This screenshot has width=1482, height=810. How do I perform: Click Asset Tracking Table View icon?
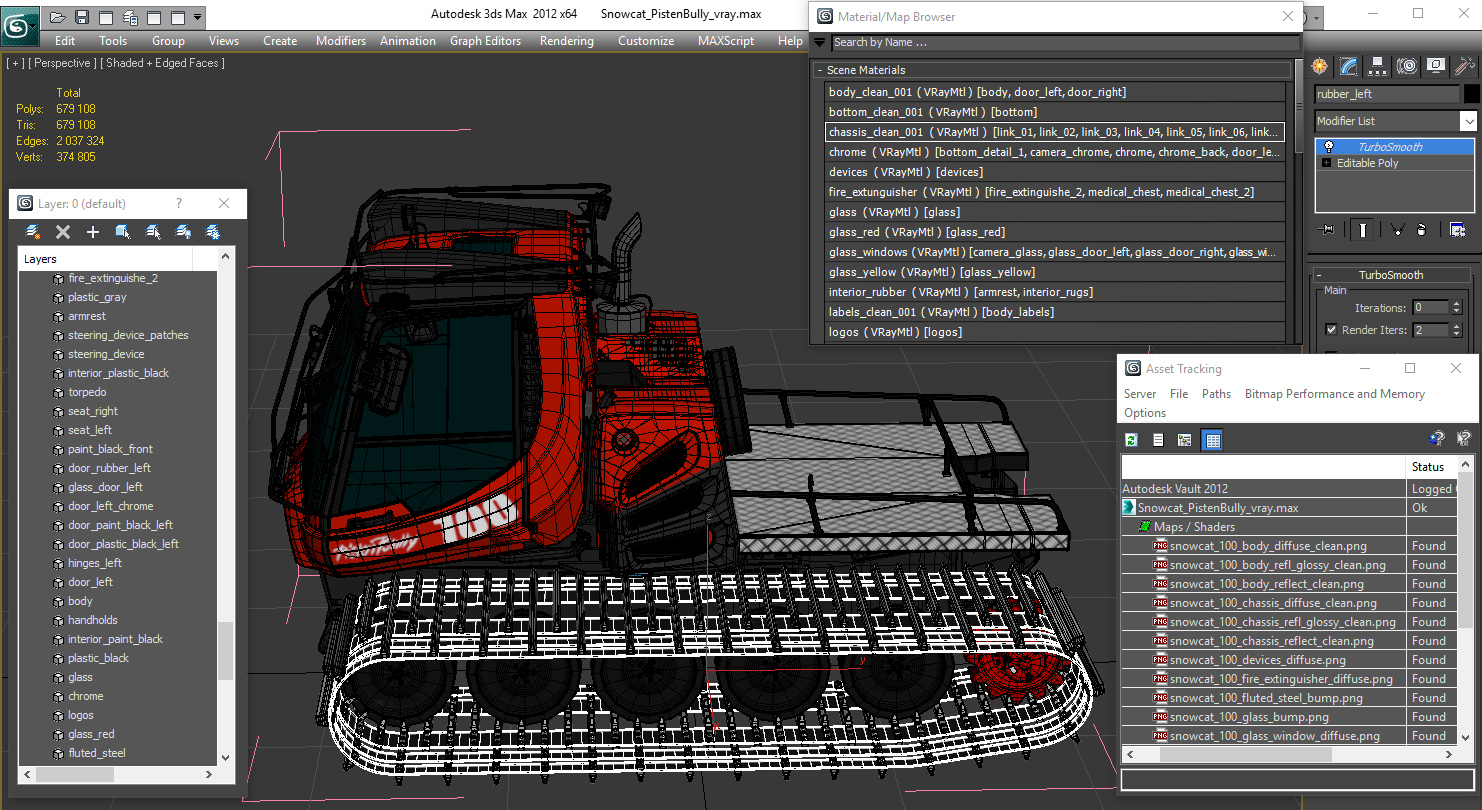(x=1212, y=440)
